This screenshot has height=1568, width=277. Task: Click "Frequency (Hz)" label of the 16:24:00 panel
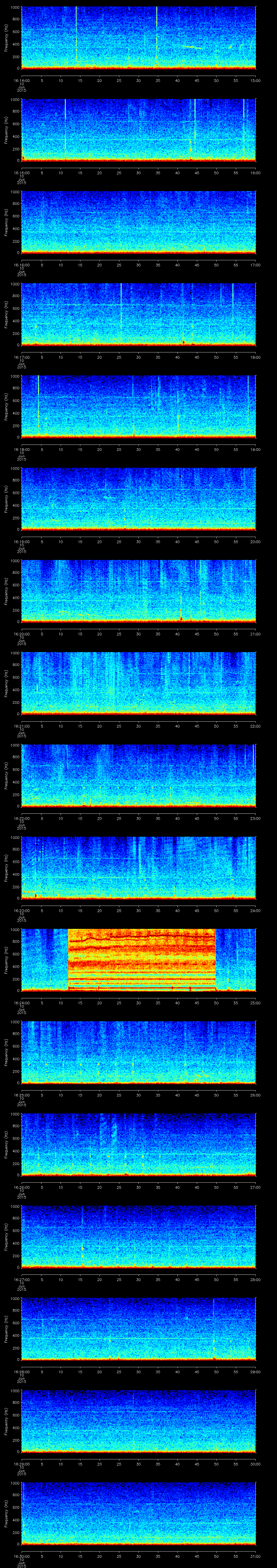[x=6, y=960]
